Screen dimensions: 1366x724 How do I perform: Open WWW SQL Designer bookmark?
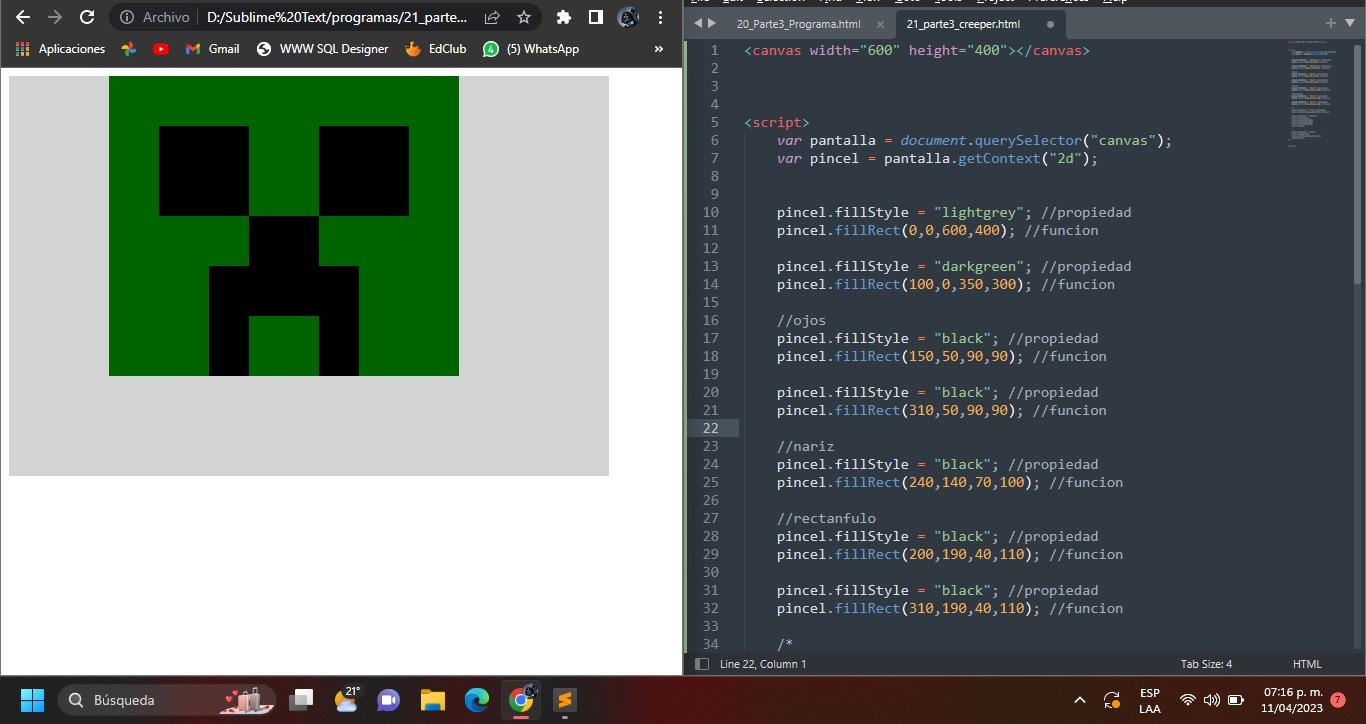322,49
